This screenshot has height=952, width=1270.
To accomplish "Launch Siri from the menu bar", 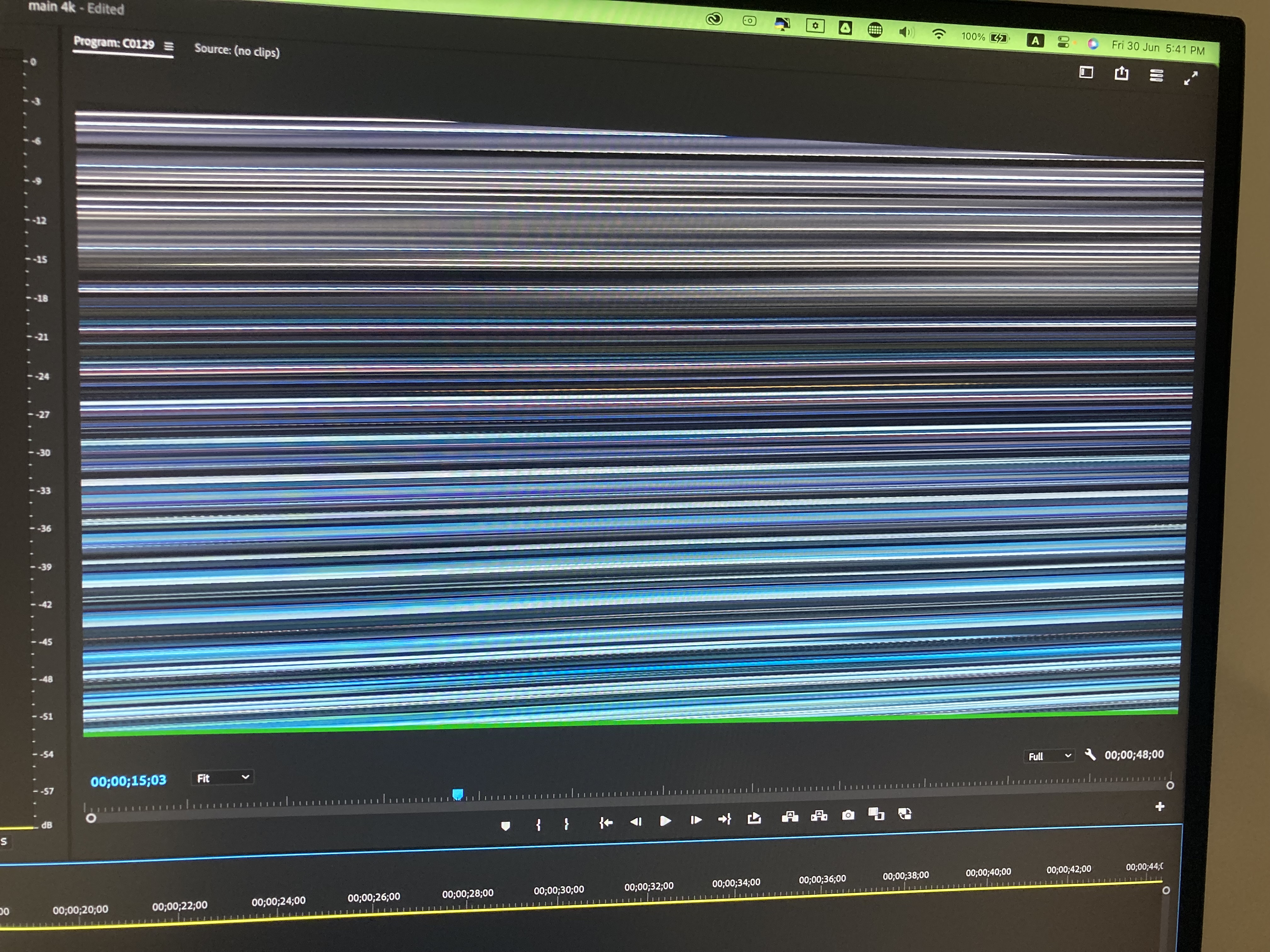I will 1093,44.
